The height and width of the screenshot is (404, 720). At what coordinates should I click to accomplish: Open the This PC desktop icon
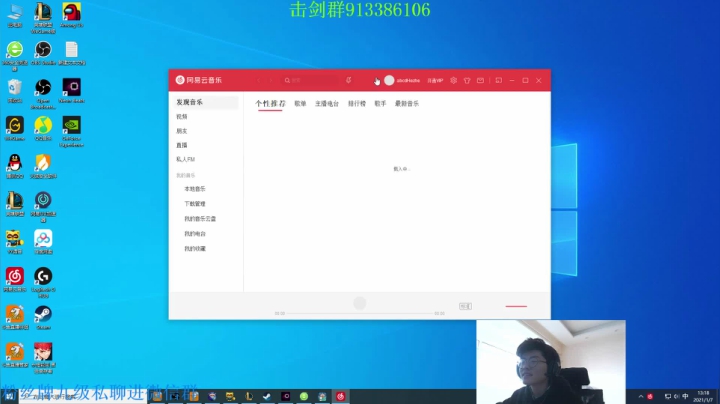click(15, 16)
